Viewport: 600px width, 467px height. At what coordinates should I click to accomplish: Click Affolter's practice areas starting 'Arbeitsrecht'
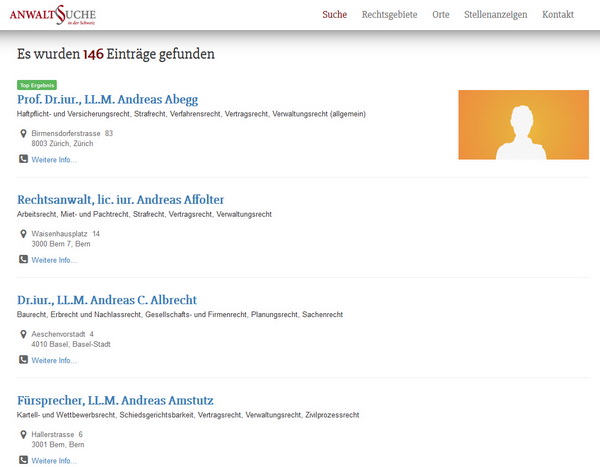pos(144,214)
